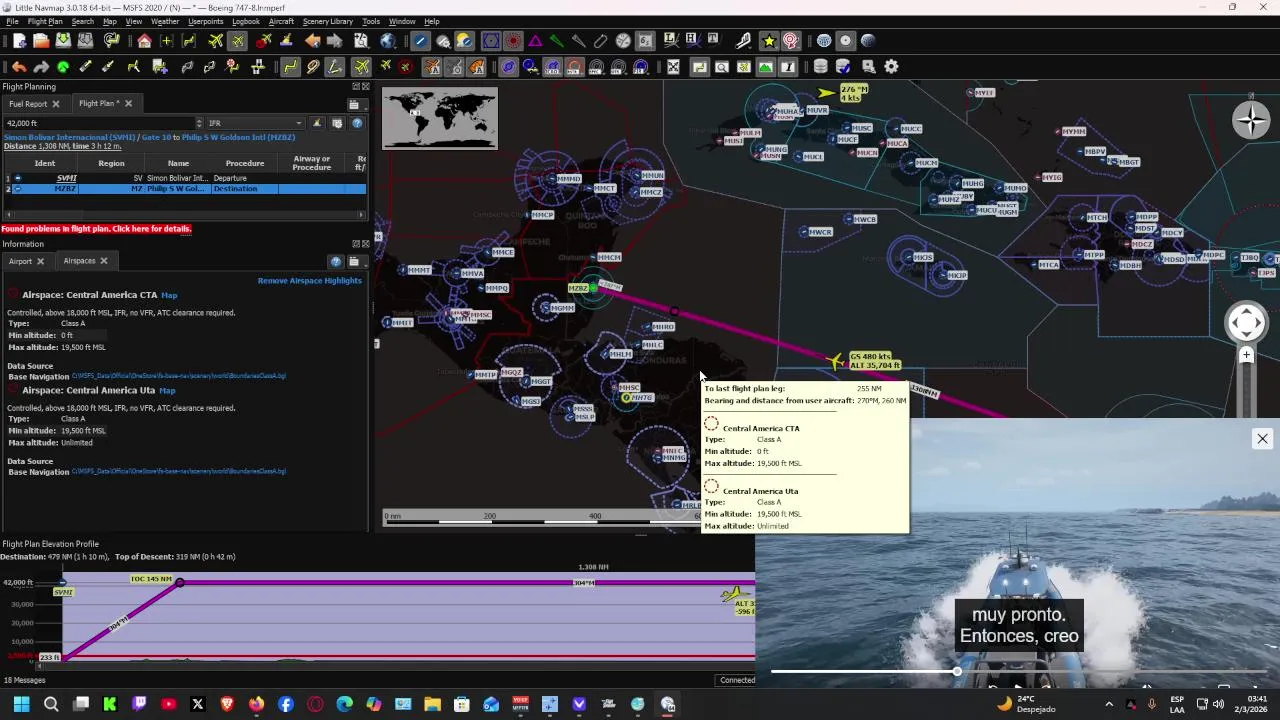Click the 42,000 ft cruise altitude field

click(x=98, y=123)
